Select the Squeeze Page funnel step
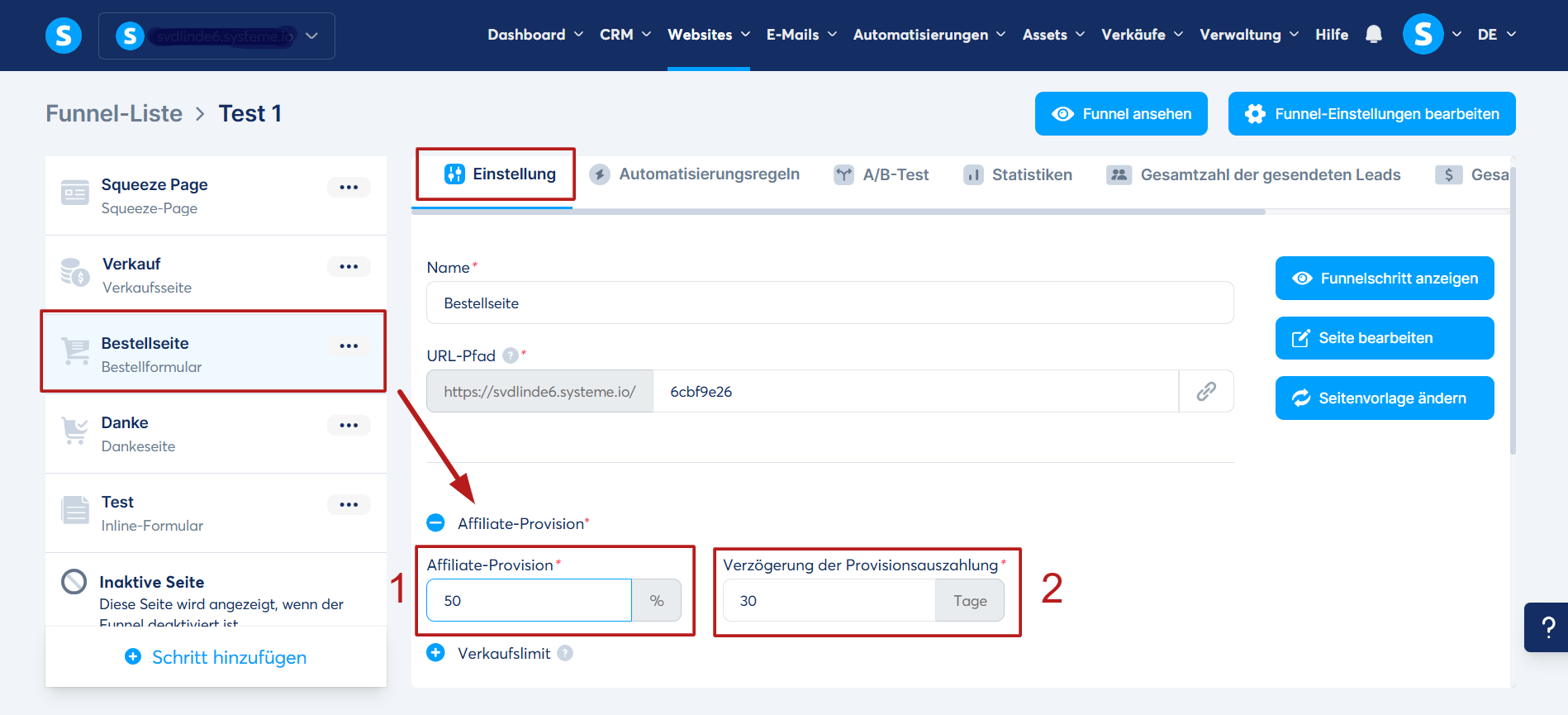 pyautogui.click(x=216, y=196)
